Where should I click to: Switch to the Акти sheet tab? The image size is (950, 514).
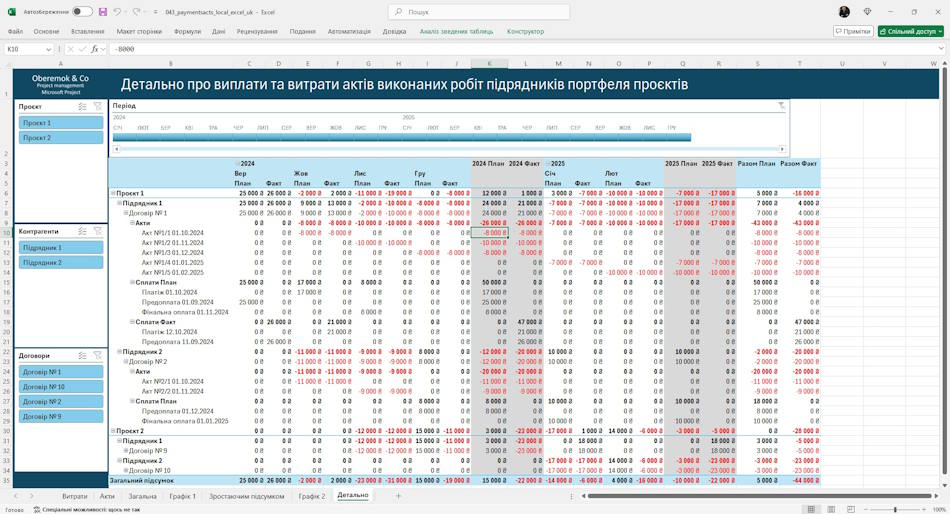[107, 496]
